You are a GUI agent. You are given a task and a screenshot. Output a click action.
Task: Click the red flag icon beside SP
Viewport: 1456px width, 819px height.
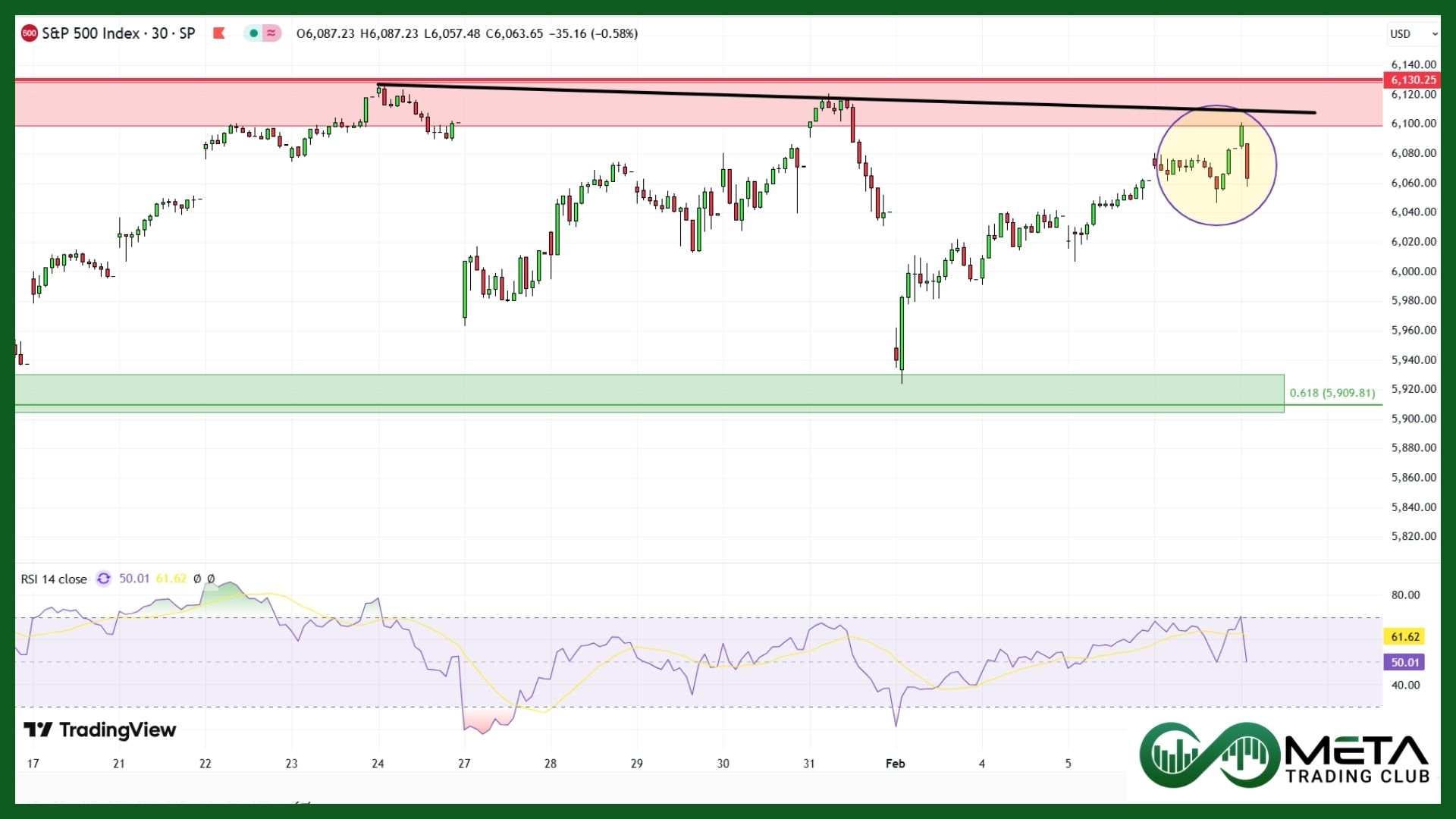point(219,33)
